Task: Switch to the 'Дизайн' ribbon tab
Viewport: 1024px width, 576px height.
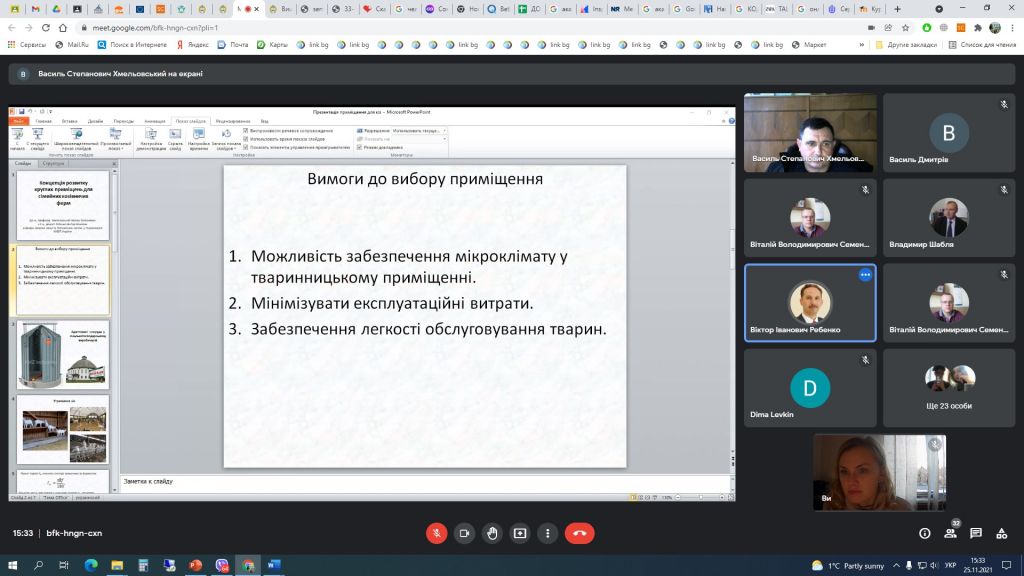Action: coord(95,121)
